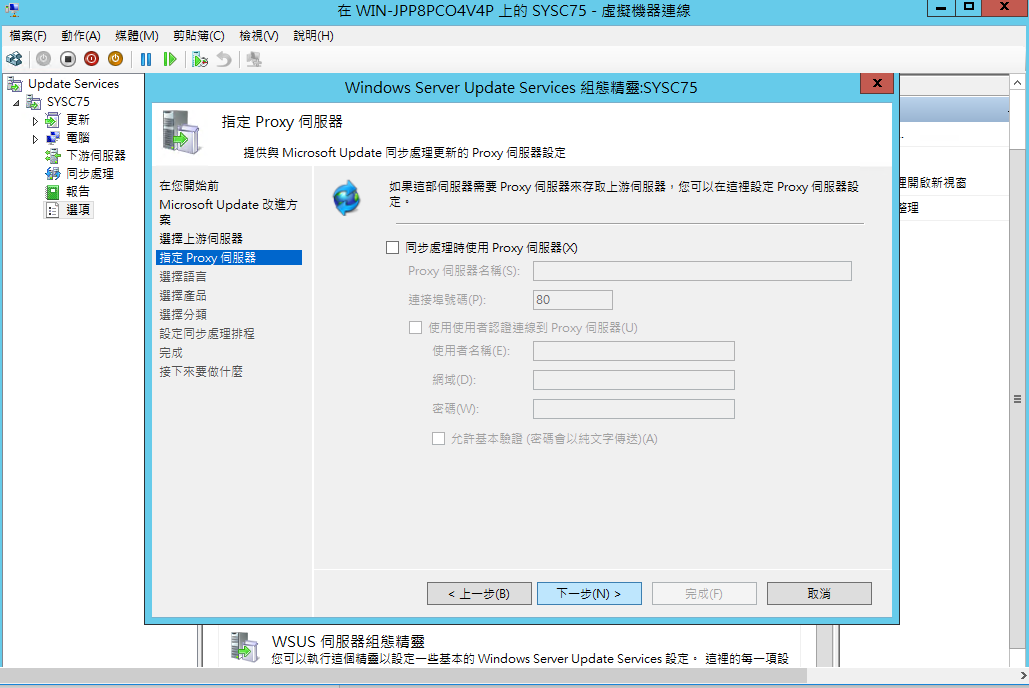Save the VM state with orange icon
The width and height of the screenshot is (1029, 688).
pos(116,59)
